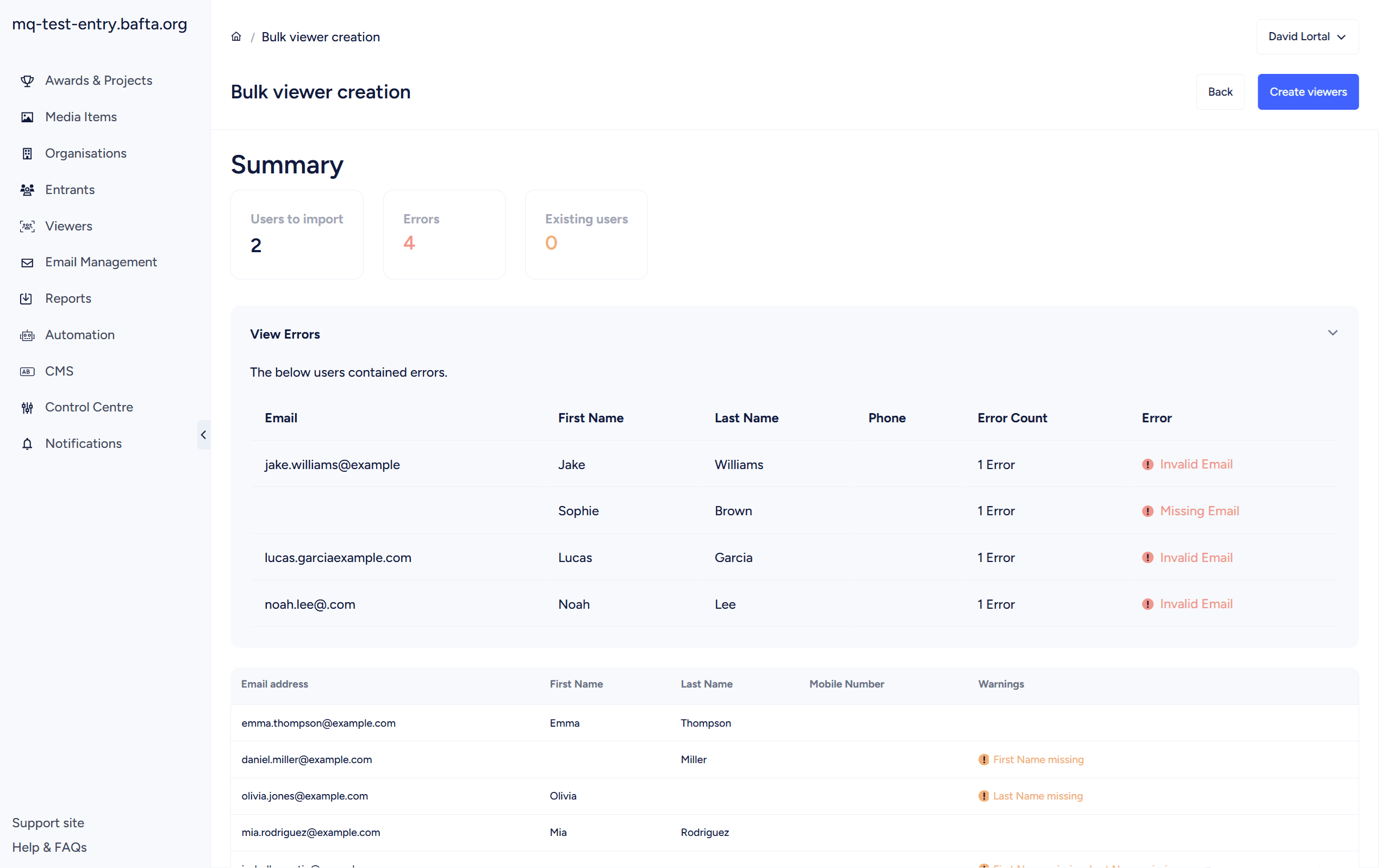Click the Create viewers button
The width and height of the screenshot is (1379, 868).
pos(1307,92)
